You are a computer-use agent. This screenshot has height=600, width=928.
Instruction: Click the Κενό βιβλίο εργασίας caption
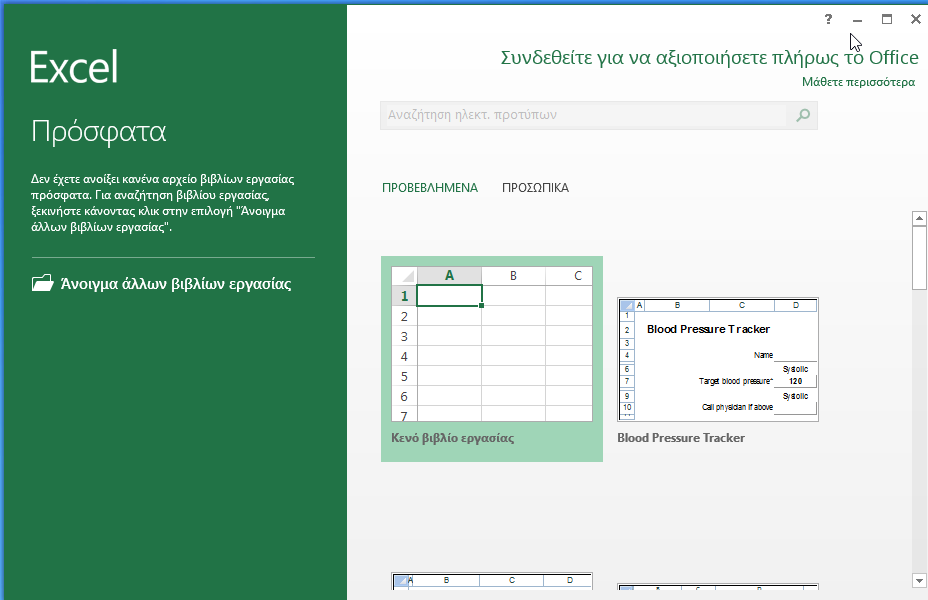click(453, 438)
